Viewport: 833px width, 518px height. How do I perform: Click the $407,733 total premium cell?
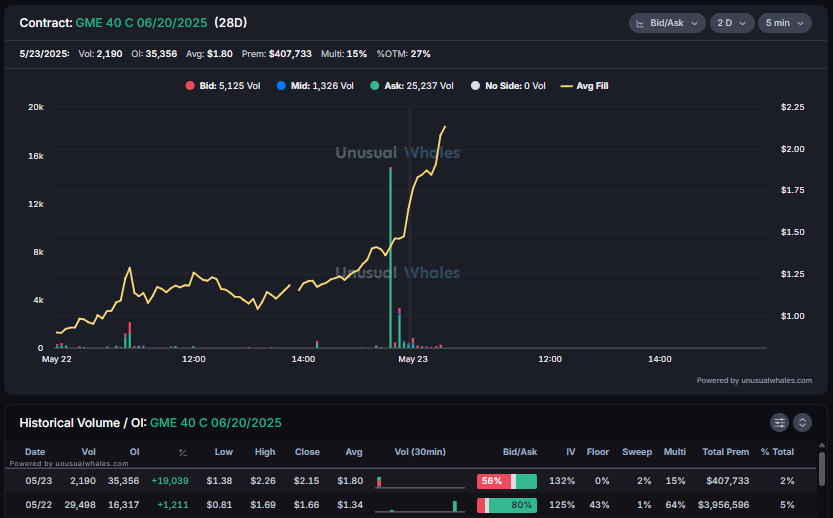(x=728, y=481)
